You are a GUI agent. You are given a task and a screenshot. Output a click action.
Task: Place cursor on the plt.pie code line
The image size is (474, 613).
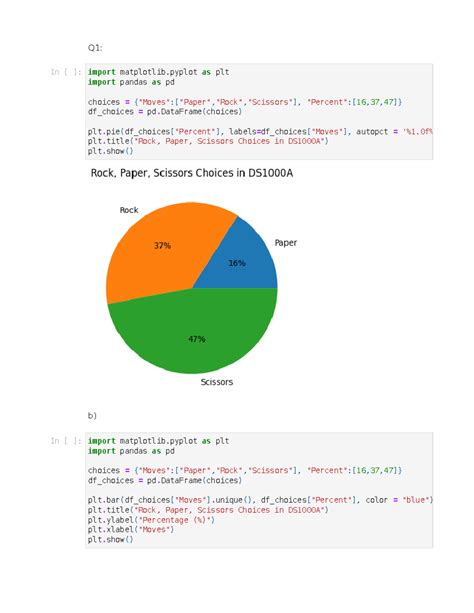coord(260,131)
